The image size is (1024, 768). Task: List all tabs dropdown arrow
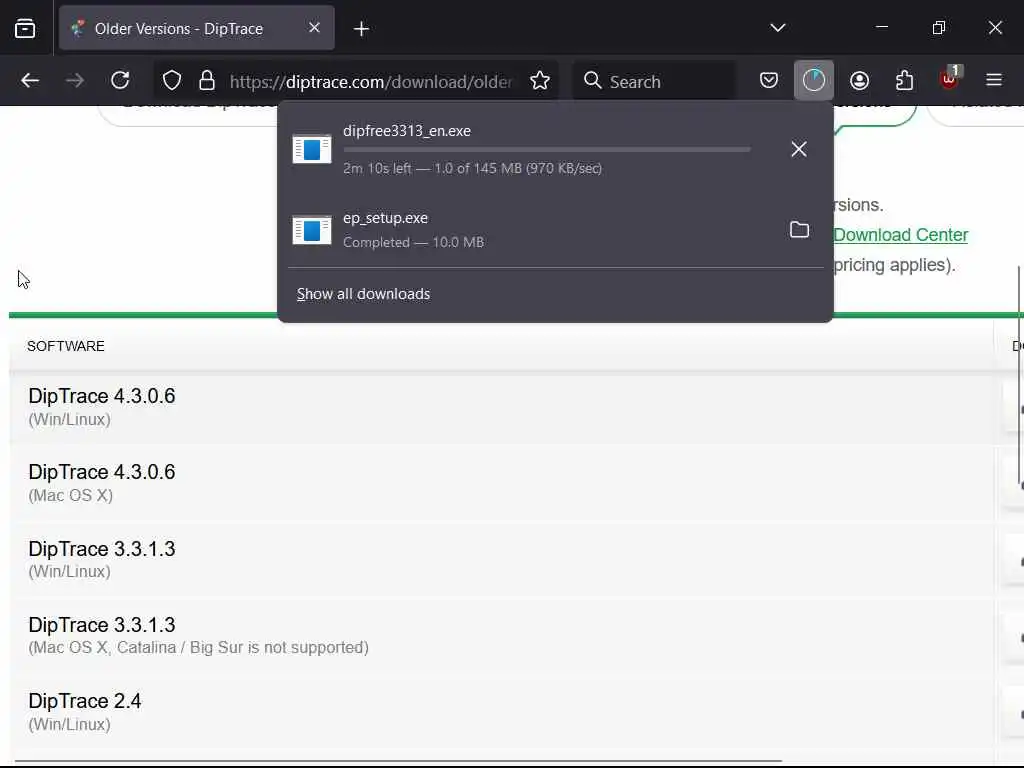pyautogui.click(x=778, y=28)
